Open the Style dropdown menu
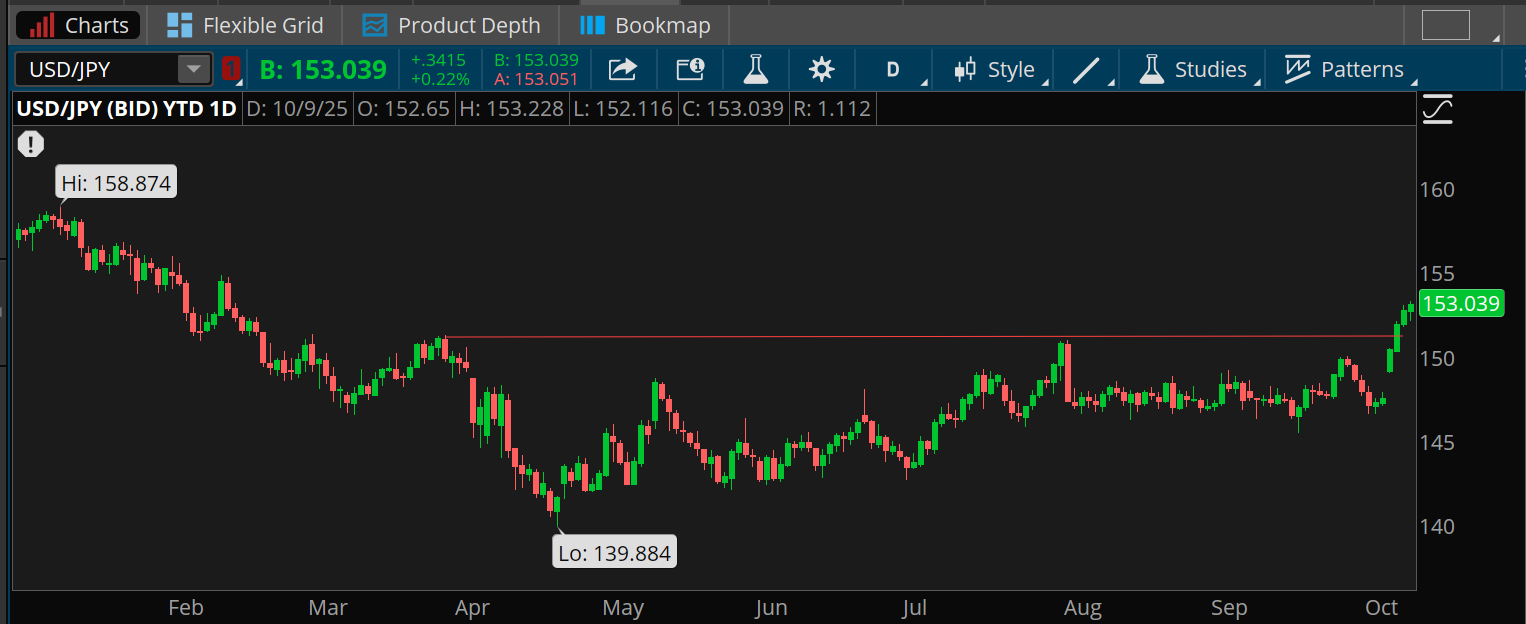 pos(995,69)
